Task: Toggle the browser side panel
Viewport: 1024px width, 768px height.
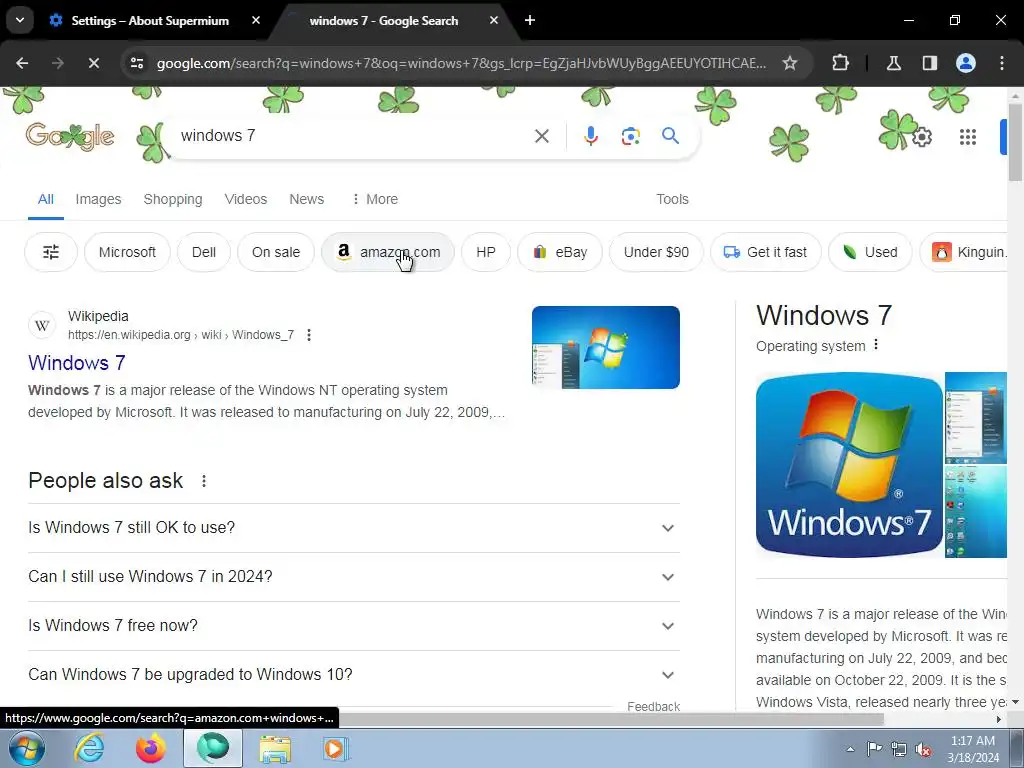Action: (x=929, y=63)
